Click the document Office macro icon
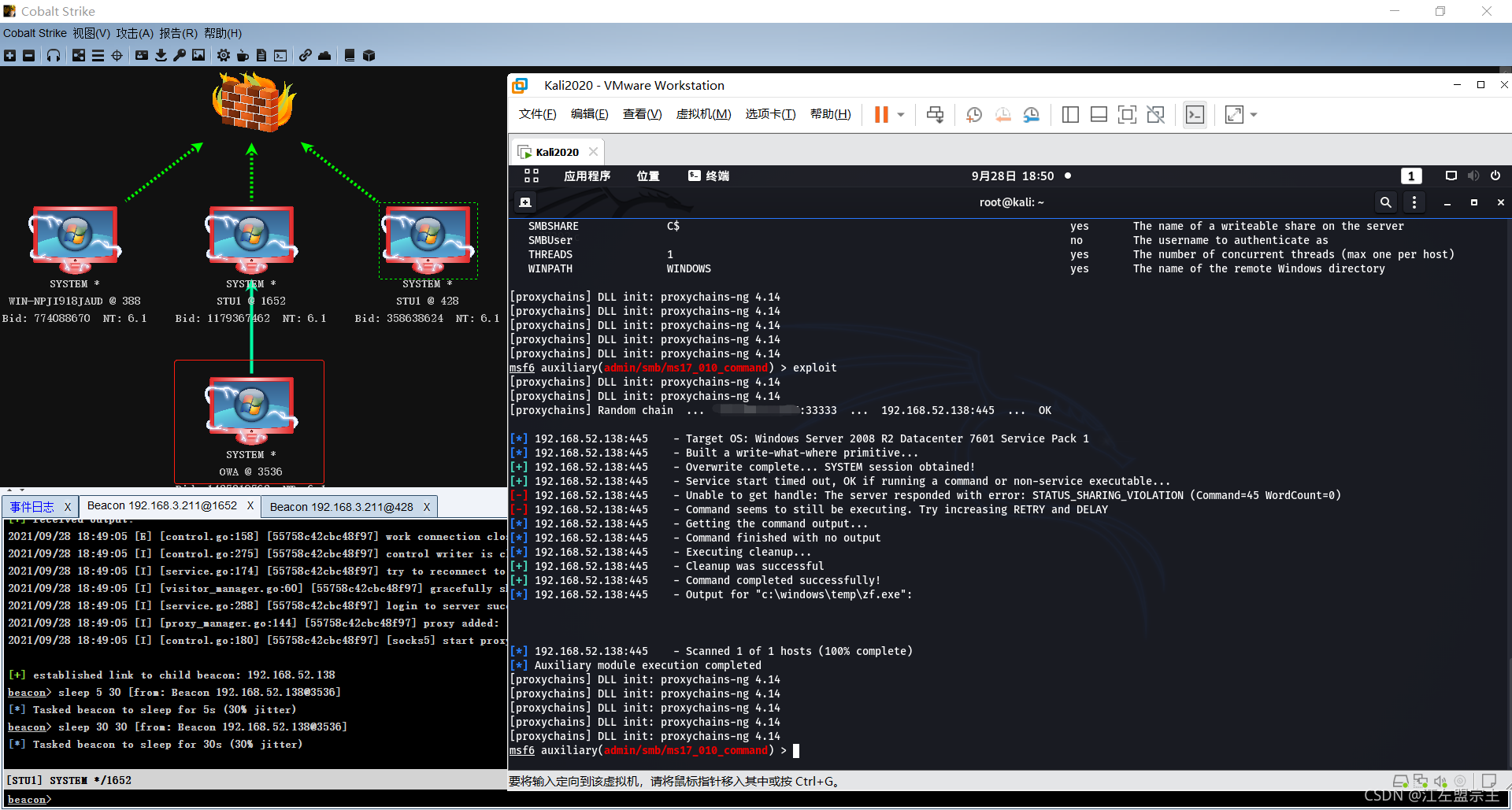Image resolution: width=1512 pixels, height=810 pixels. point(261,55)
